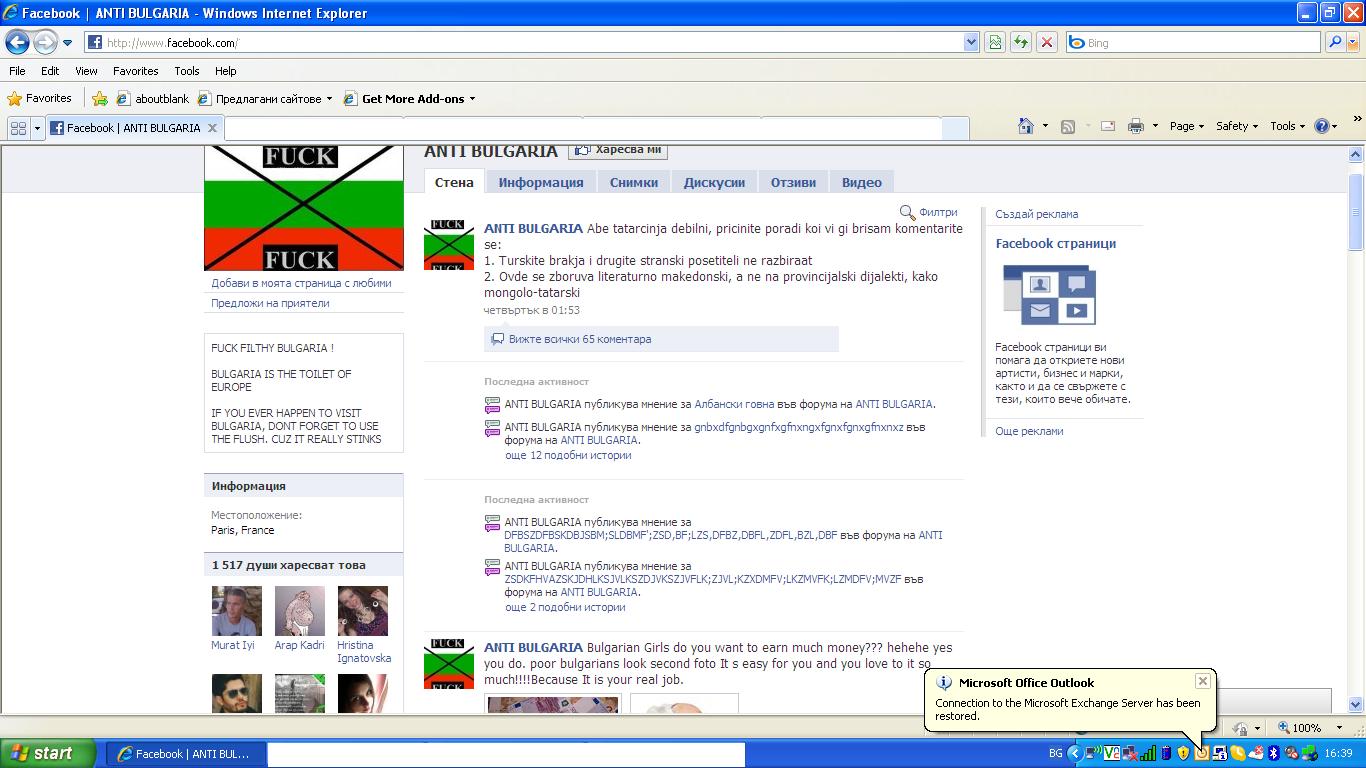Open the search provider dropdown arrow
Screen dimensions: 1366x768
click(1354, 42)
